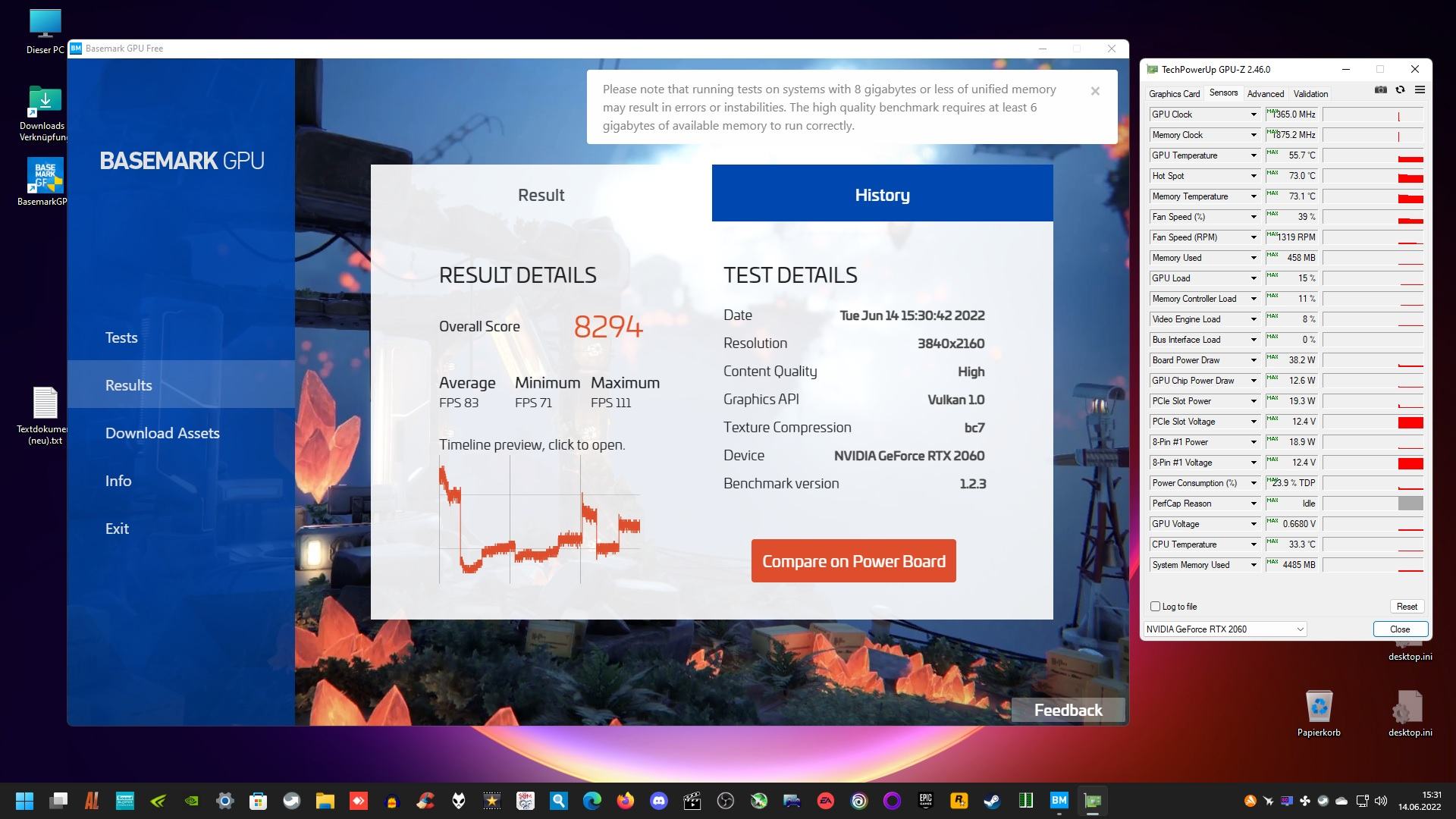The image size is (1456, 819).
Task: Open the Downloads Verknüpfung desktop shortcut
Action: 45,114
